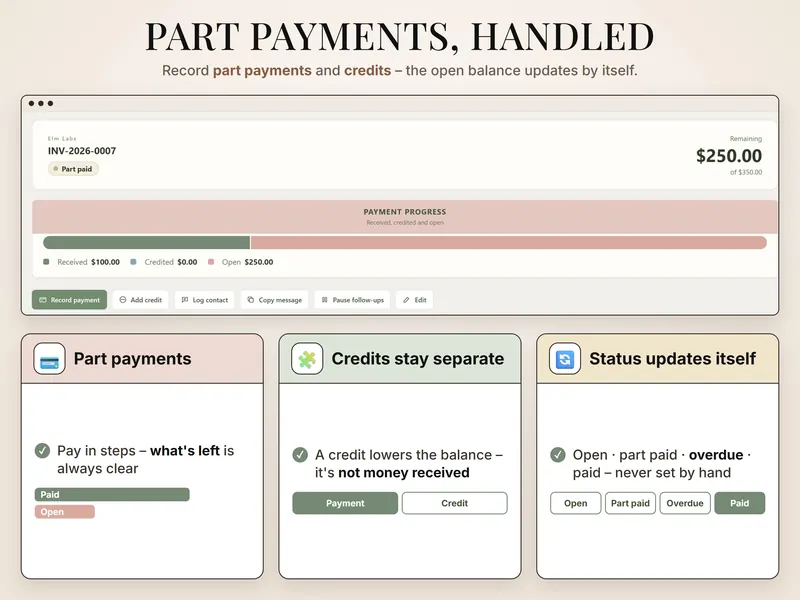Viewport: 800px width, 600px height.
Task: Click the PAYMENT PROGRESS heading
Action: pos(405,212)
